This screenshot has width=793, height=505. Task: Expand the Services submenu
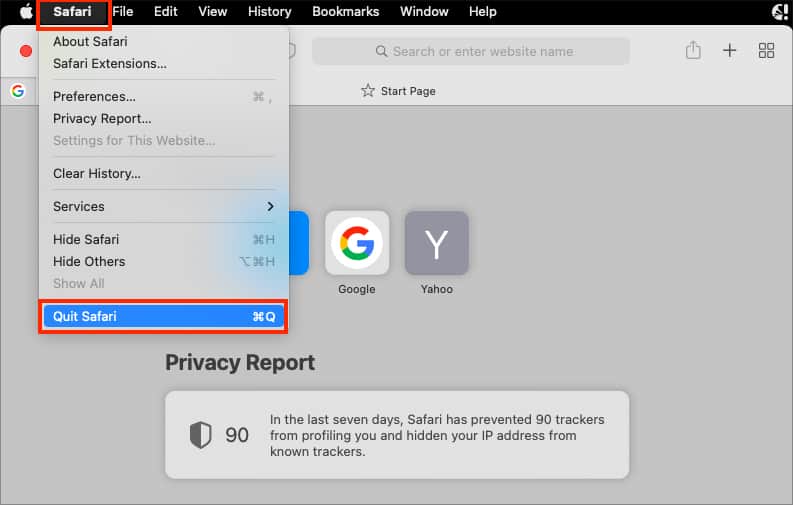[x=163, y=206]
